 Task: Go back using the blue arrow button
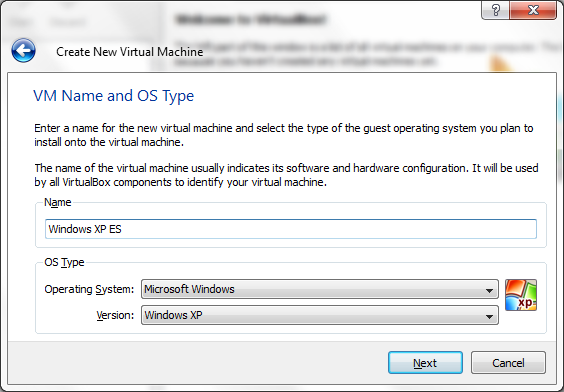pyautogui.click(x=23, y=51)
